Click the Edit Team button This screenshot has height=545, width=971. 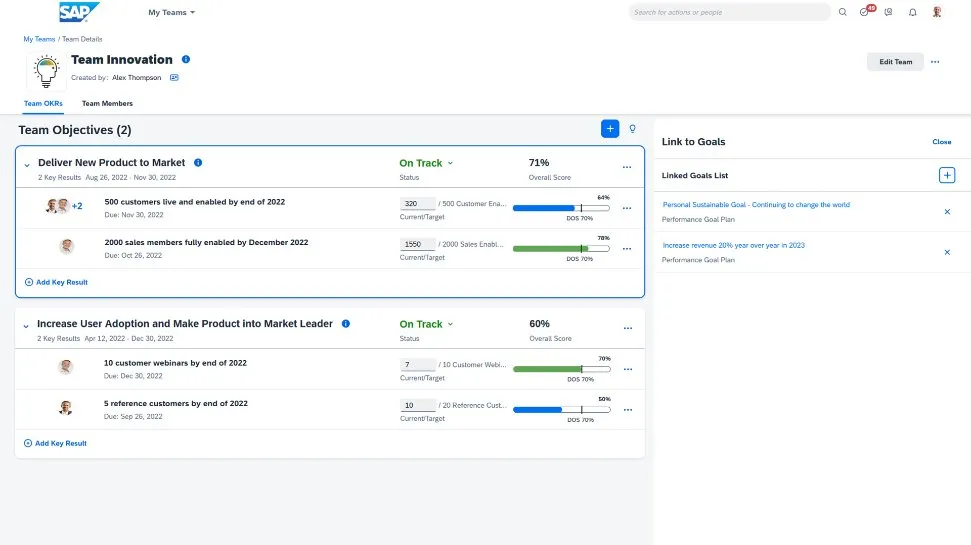pyautogui.click(x=895, y=62)
